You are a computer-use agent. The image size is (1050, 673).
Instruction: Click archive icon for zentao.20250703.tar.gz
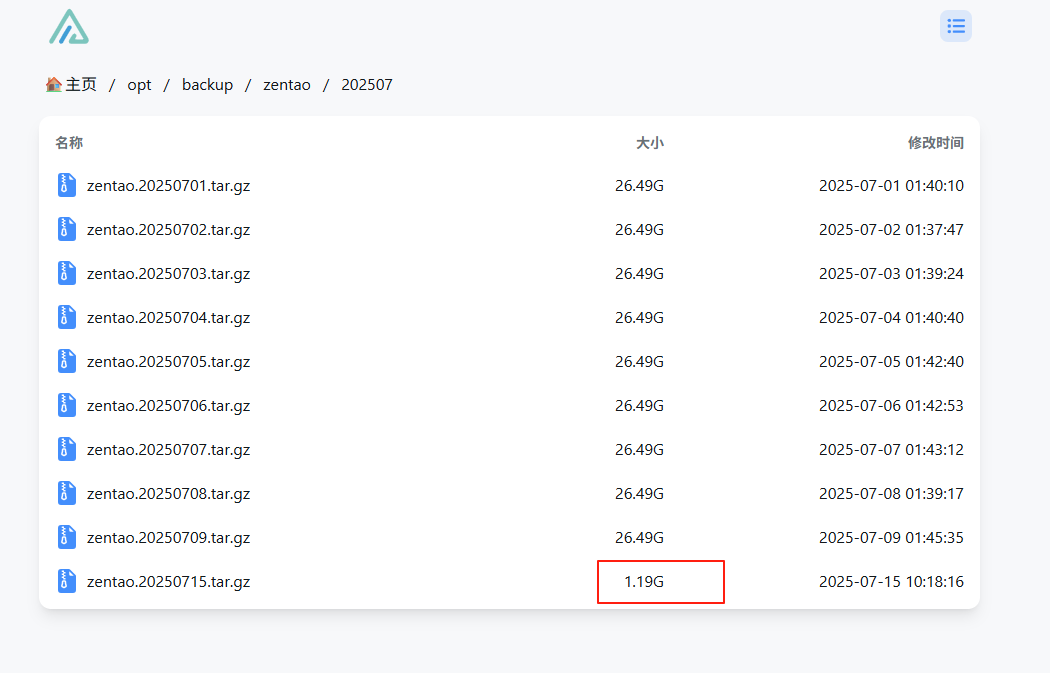pos(66,273)
